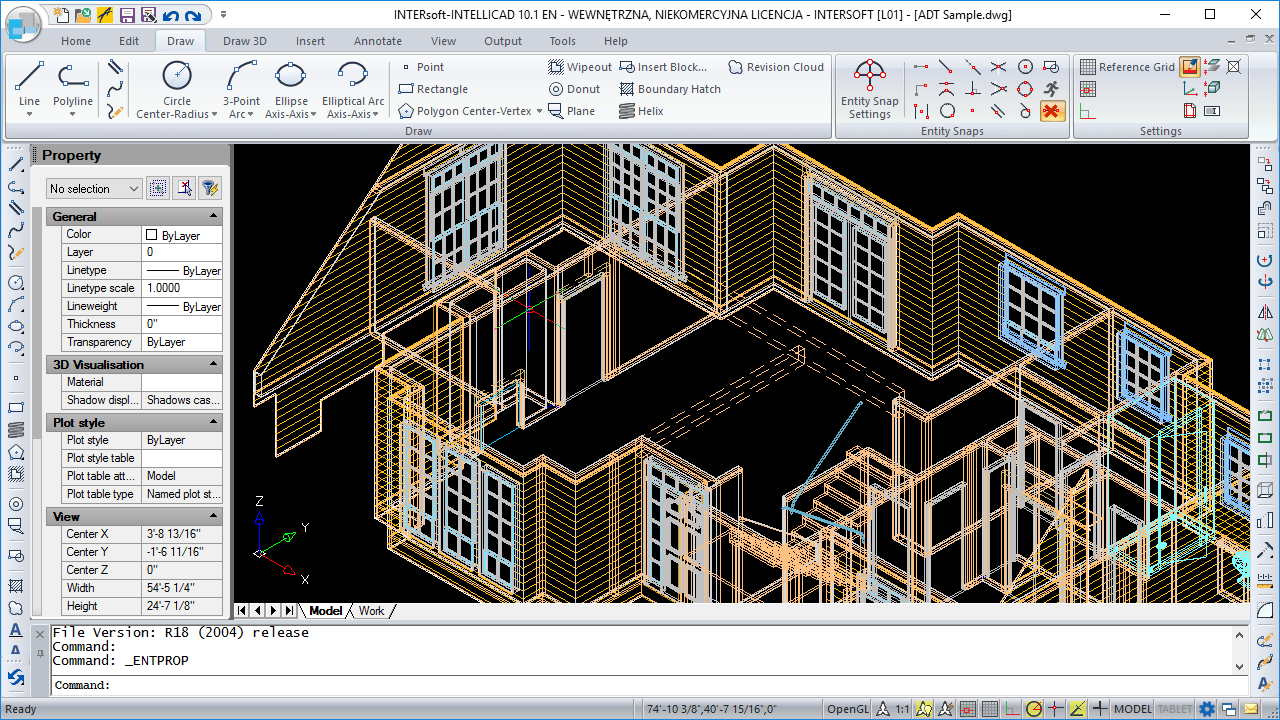Open the No selection dropdown
The height and width of the screenshot is (720, 1280).
point(95,189)
